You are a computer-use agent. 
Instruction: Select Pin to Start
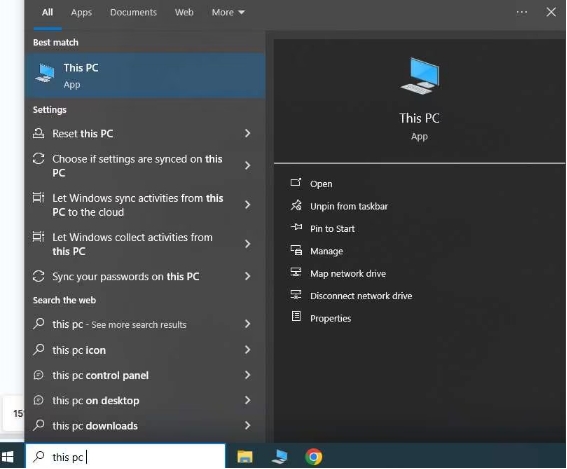point(332,229)
